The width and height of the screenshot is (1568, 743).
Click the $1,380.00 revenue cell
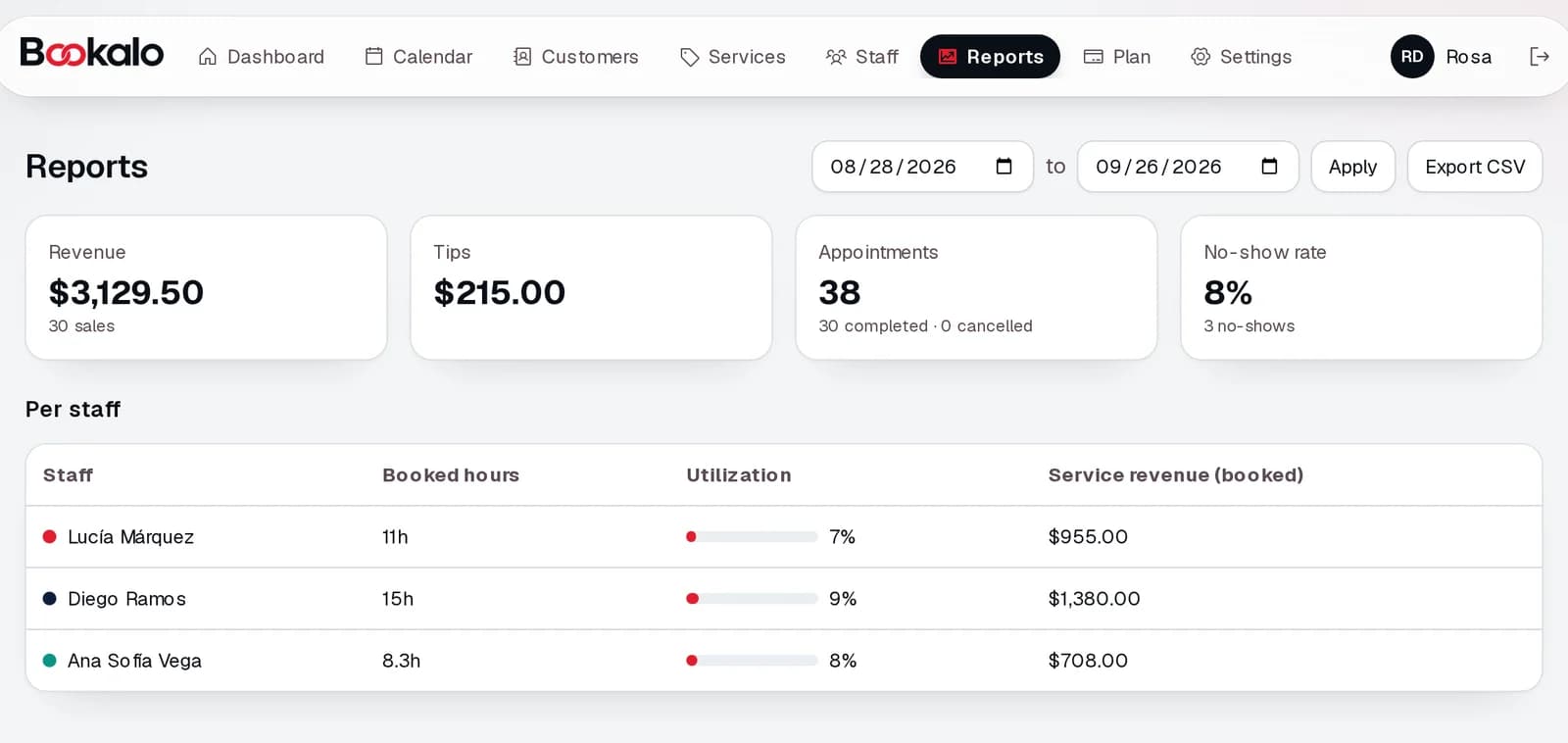pos(1094,598)
